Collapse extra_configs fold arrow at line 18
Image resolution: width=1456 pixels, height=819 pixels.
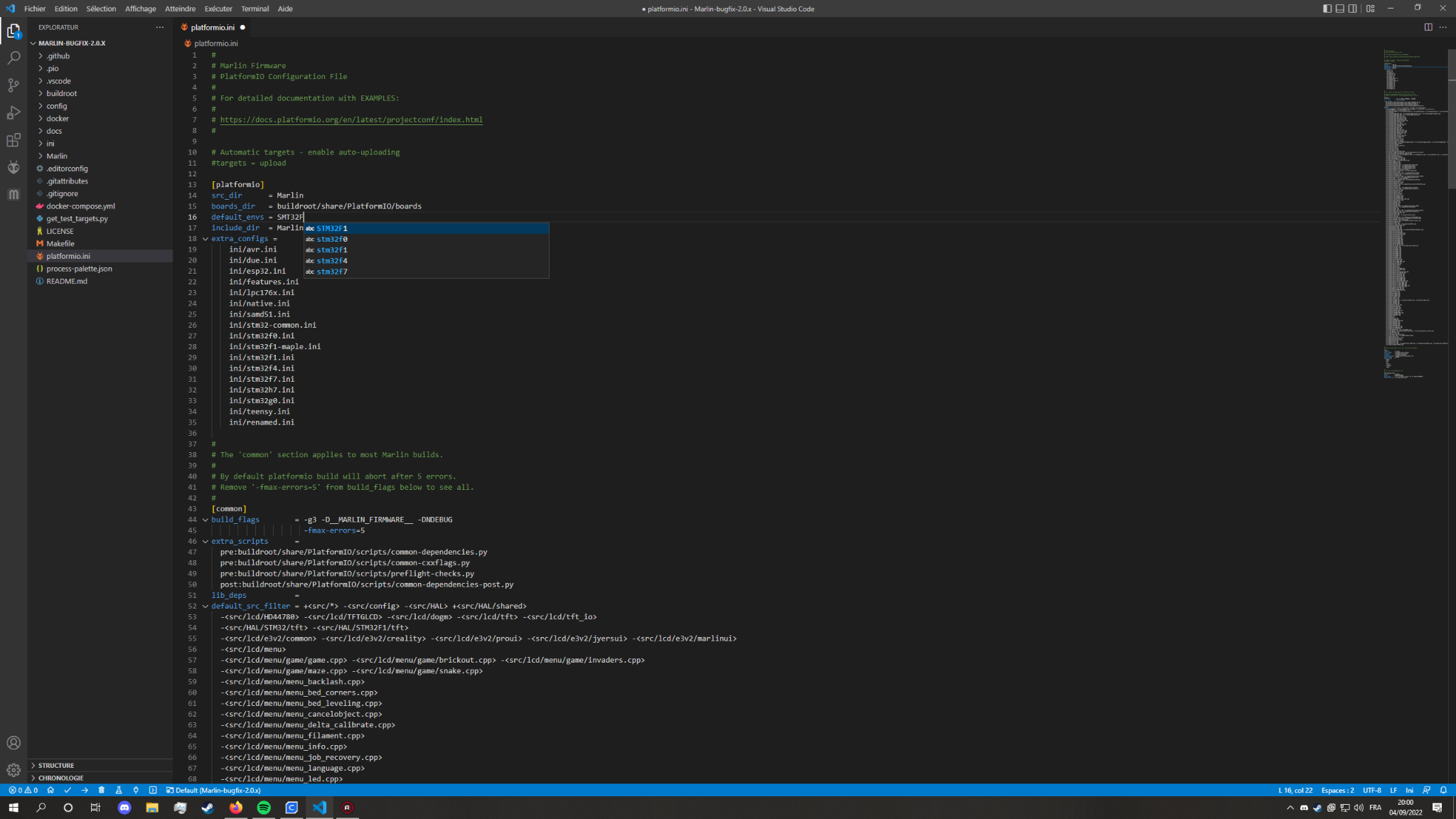click(x=205, y=239)
